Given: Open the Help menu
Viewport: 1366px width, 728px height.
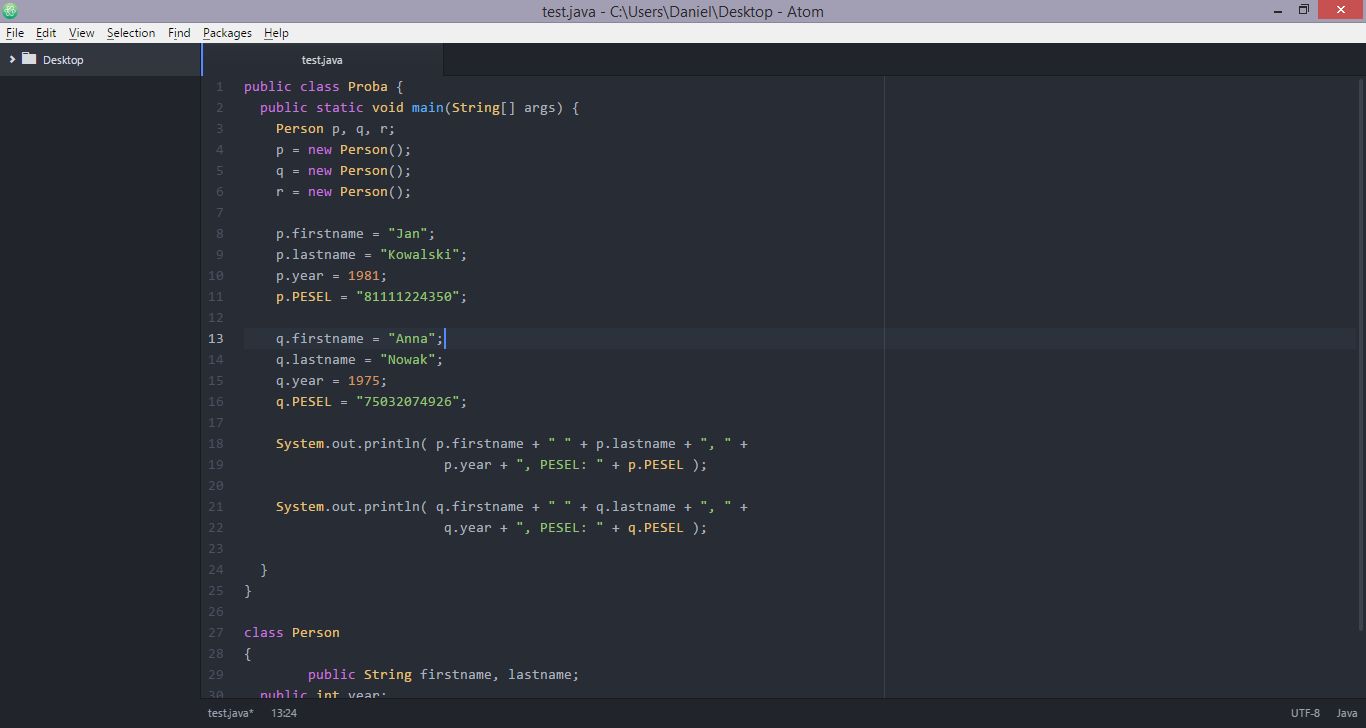Looking at the screenshot, I should (276, 33).
